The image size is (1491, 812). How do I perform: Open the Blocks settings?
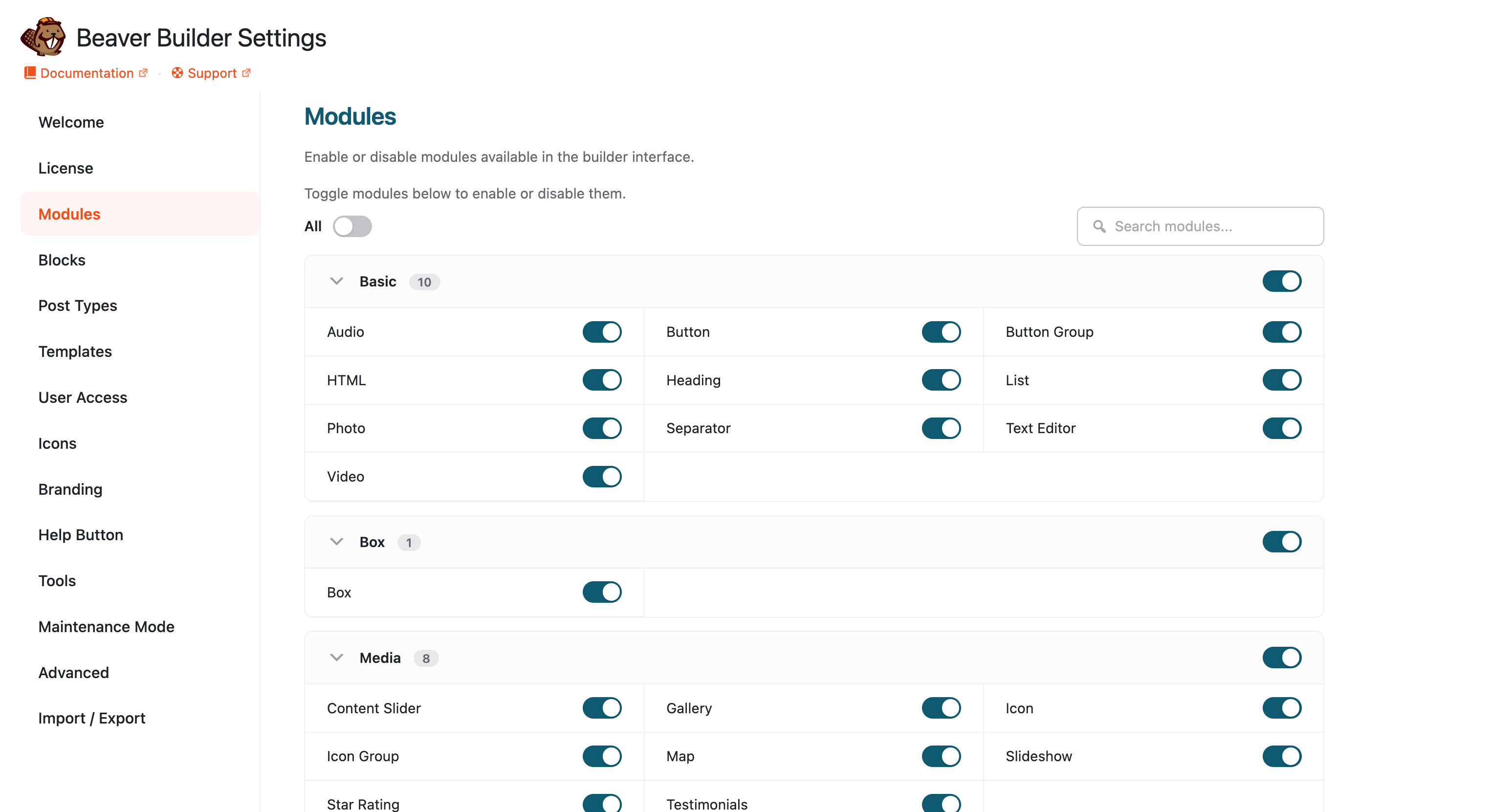coord(139,260)
